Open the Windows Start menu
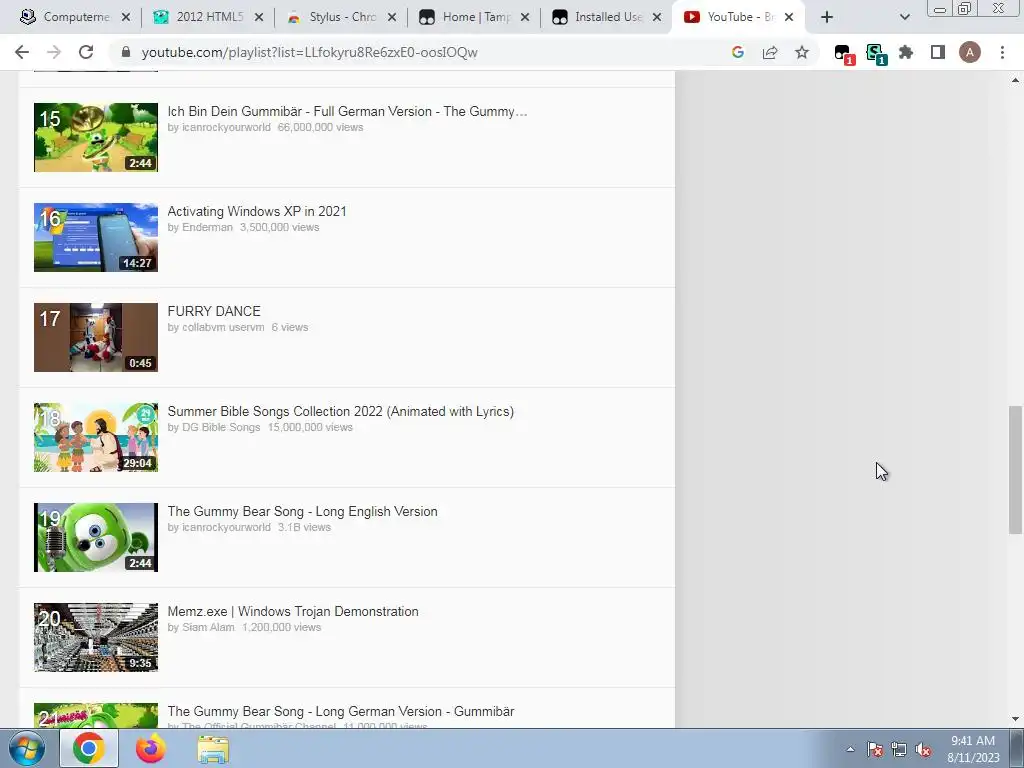Viewport: 1024px width, 768px height. (26, 748)
